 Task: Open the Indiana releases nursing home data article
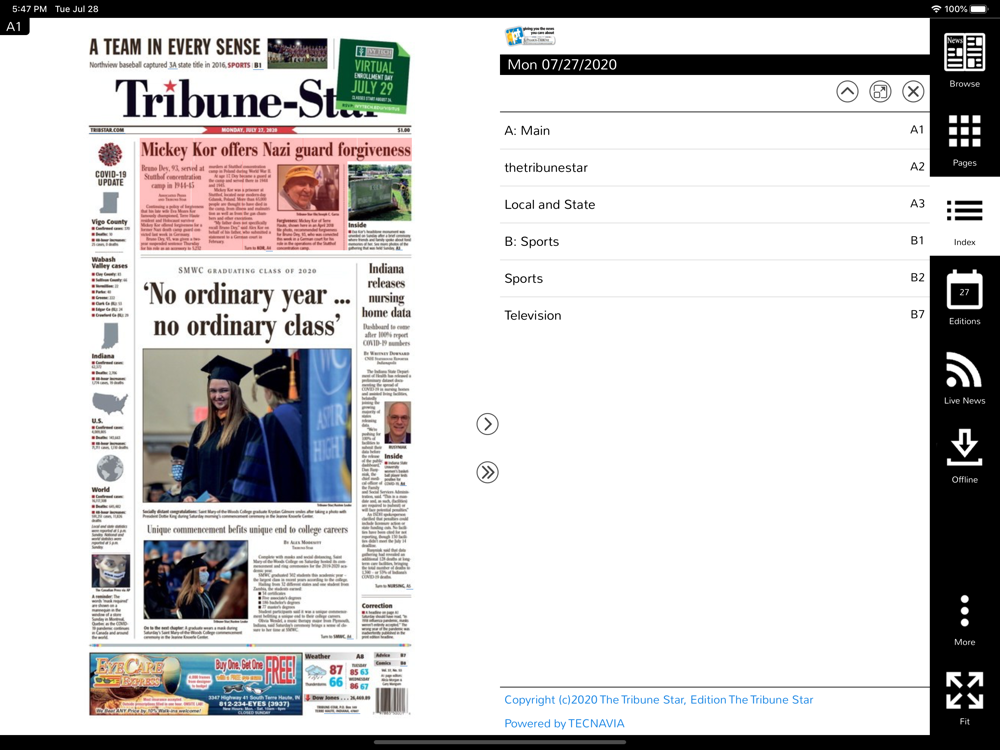tap(386, 290)
